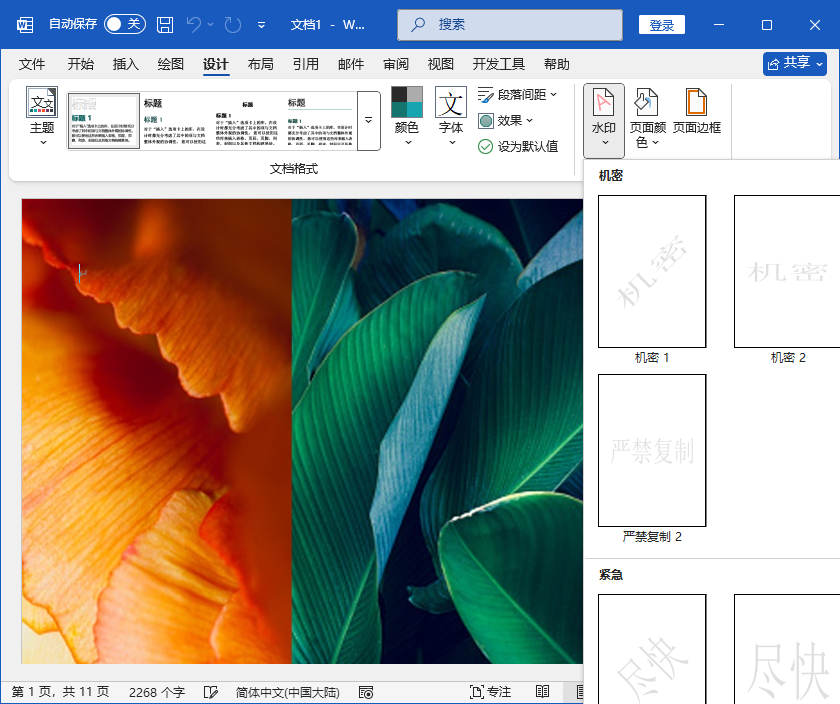Click the macro recording icon in status bar

tap(366, 692)
